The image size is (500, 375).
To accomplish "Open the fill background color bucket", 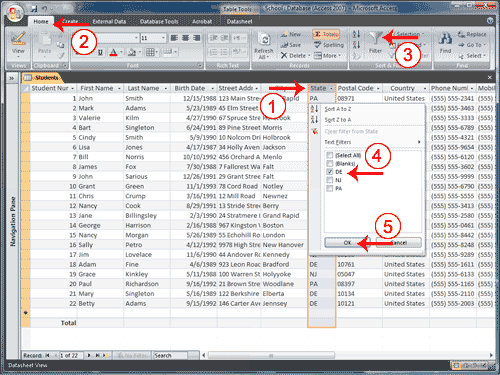I will pyautogui.click(x=132, y=52).
